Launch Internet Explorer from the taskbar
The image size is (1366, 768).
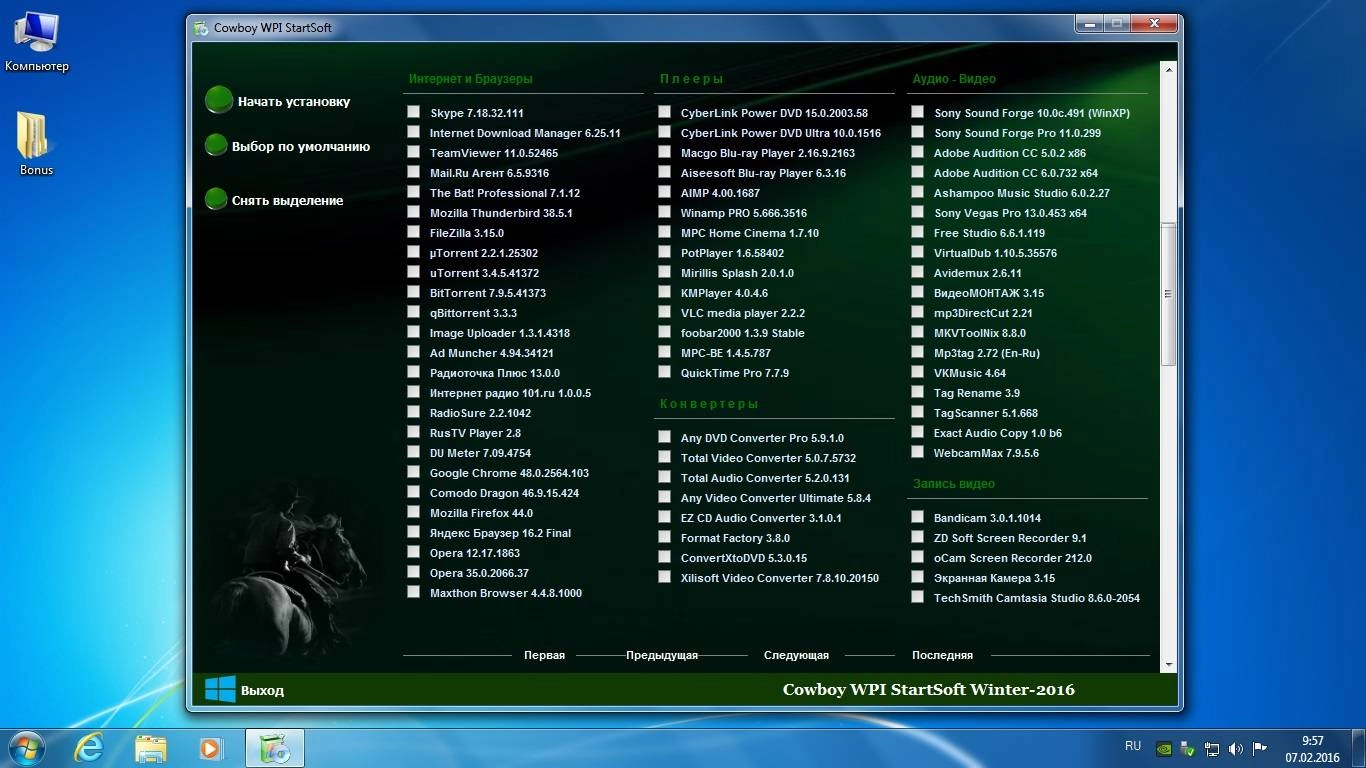coord(90,748)
